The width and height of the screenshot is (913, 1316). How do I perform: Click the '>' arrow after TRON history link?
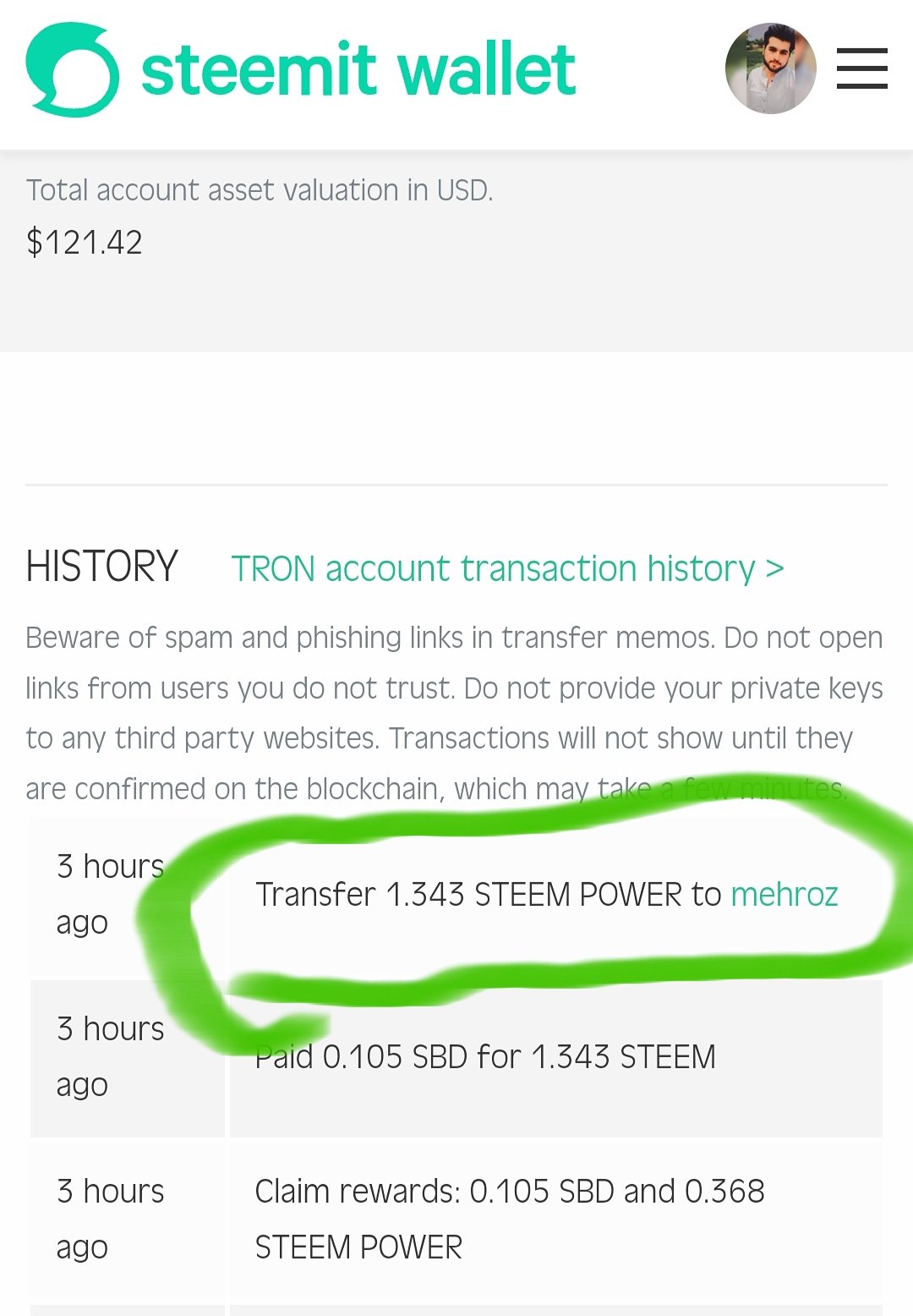[x=774, y=568]
